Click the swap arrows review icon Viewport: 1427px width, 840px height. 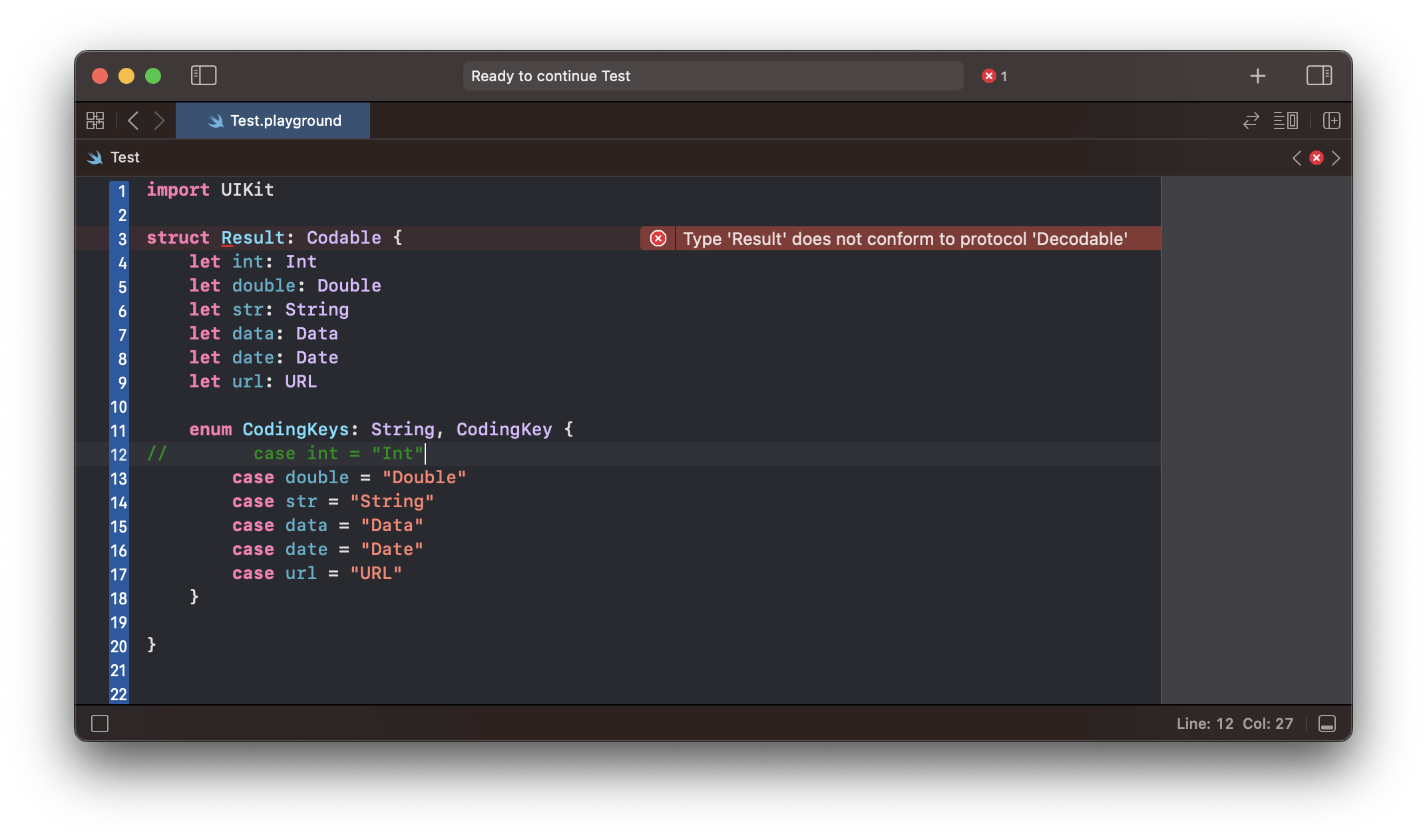point(1251,120)
